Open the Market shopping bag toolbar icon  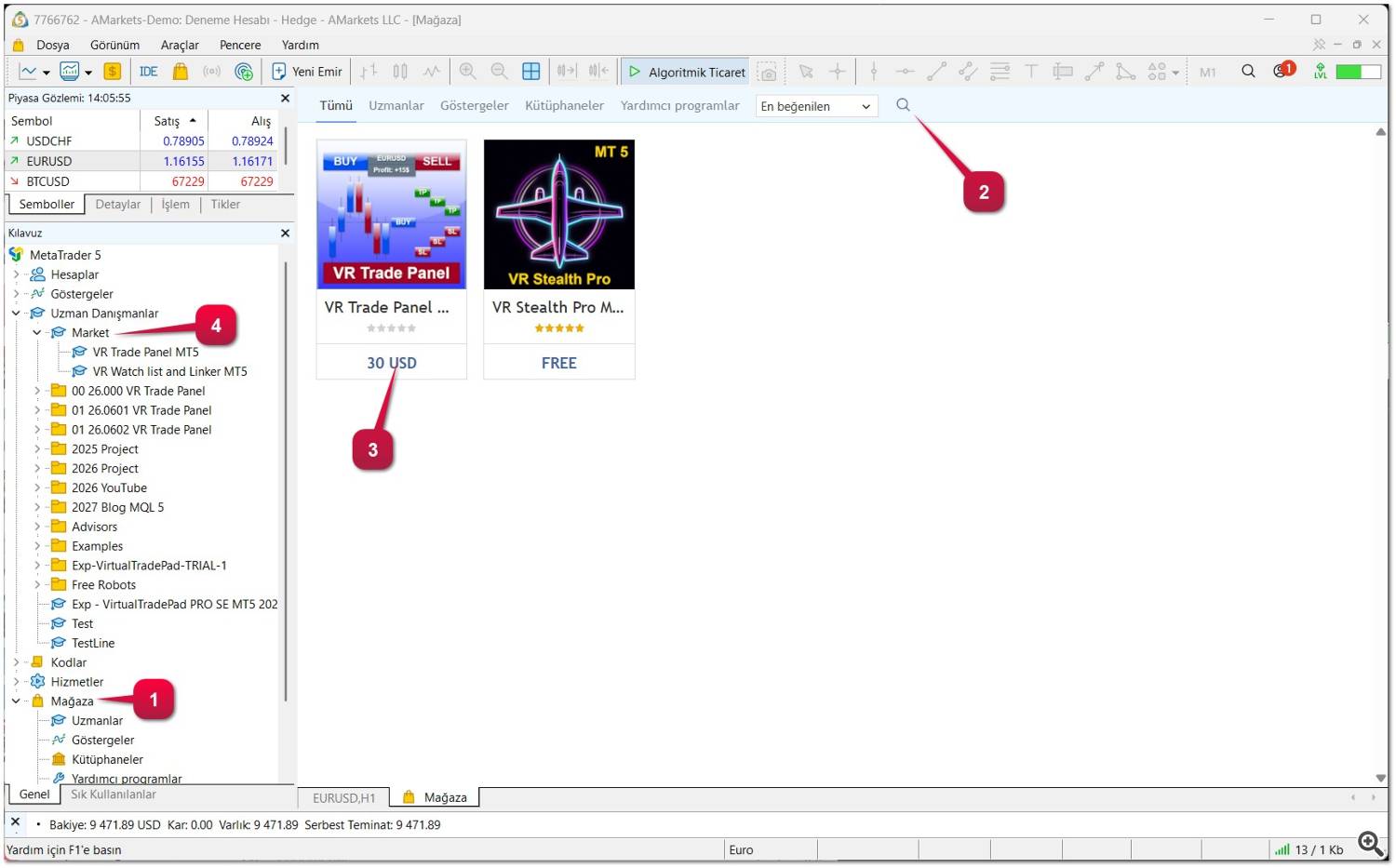pyautogui.click(x=181, y=72)
